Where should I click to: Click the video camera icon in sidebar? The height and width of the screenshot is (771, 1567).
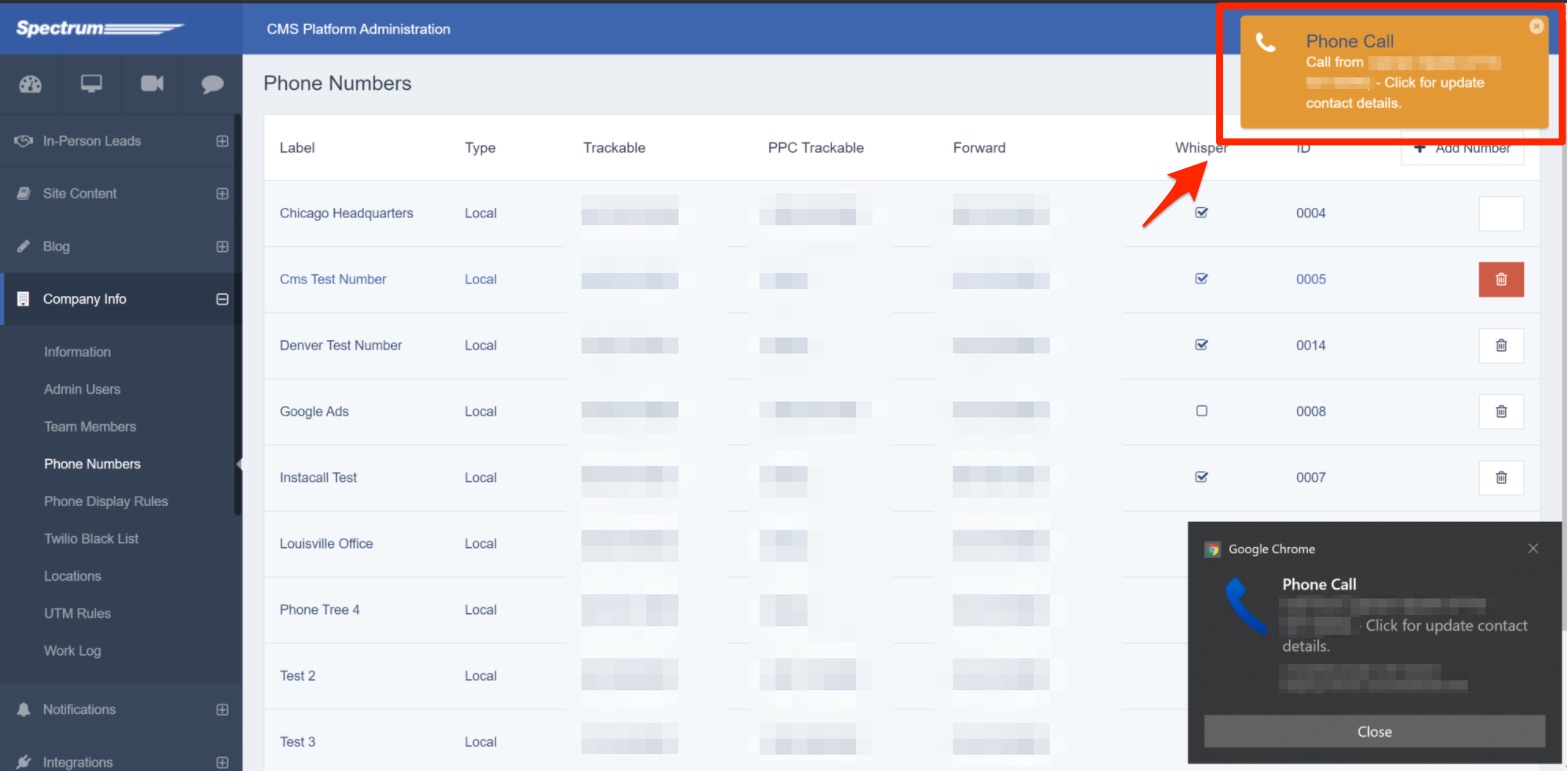pyautogui.click(x=152, y=84)
